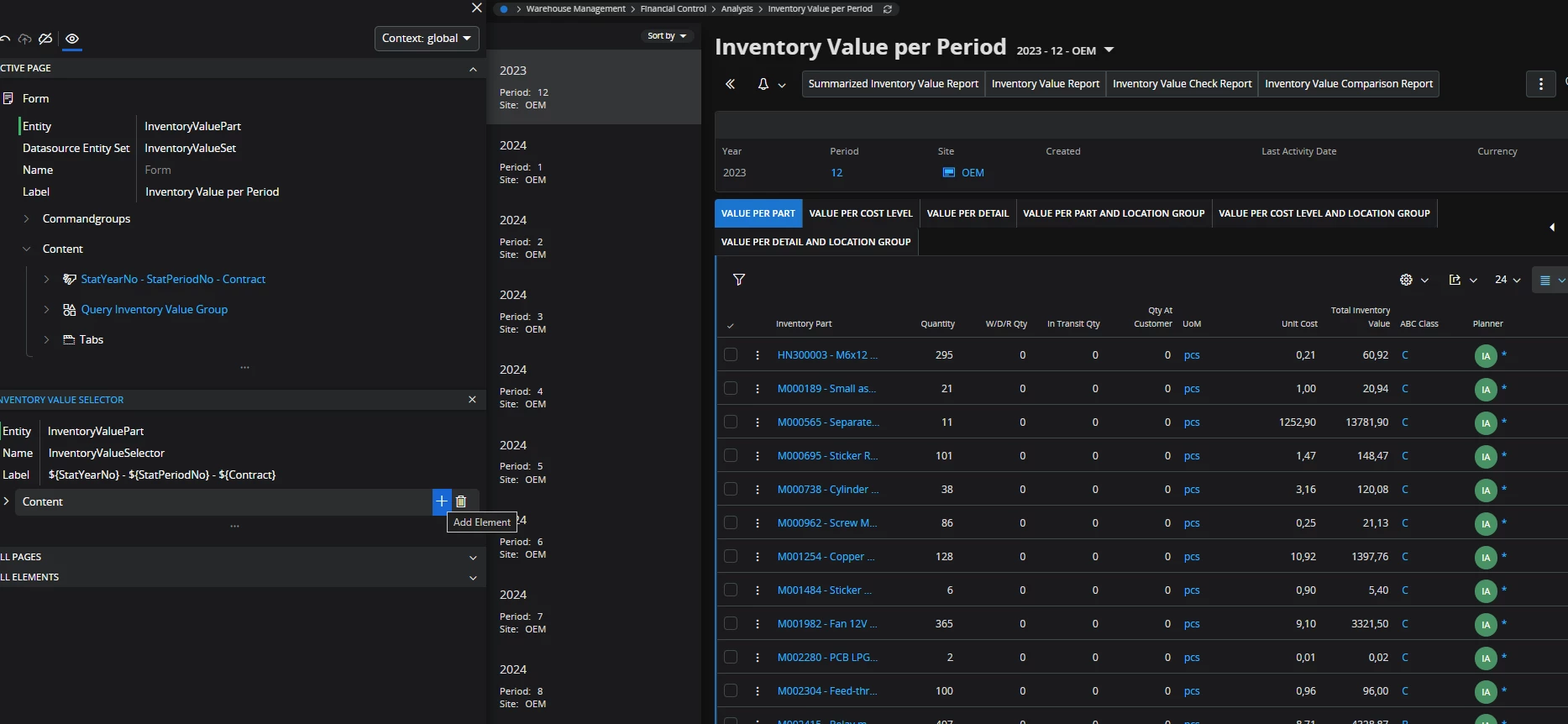
Task: Open the three-dot menu for M000565 row
Action: (x=758, y=422)
